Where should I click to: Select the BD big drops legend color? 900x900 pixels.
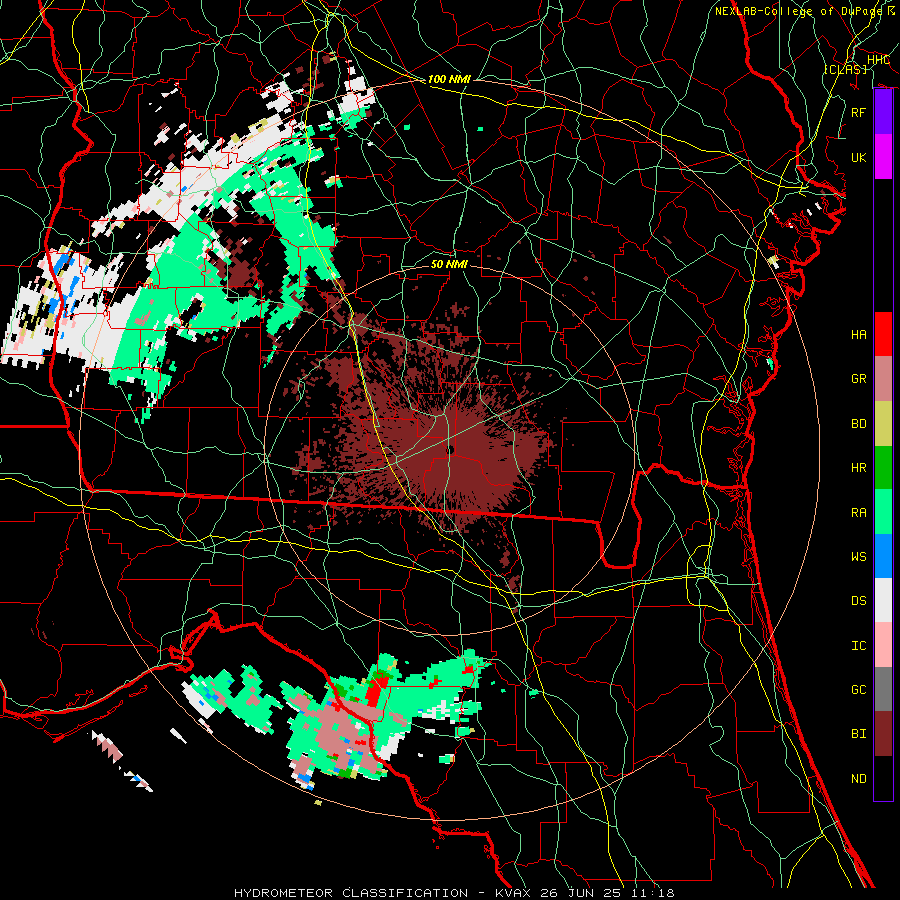[x=883, y=423]
